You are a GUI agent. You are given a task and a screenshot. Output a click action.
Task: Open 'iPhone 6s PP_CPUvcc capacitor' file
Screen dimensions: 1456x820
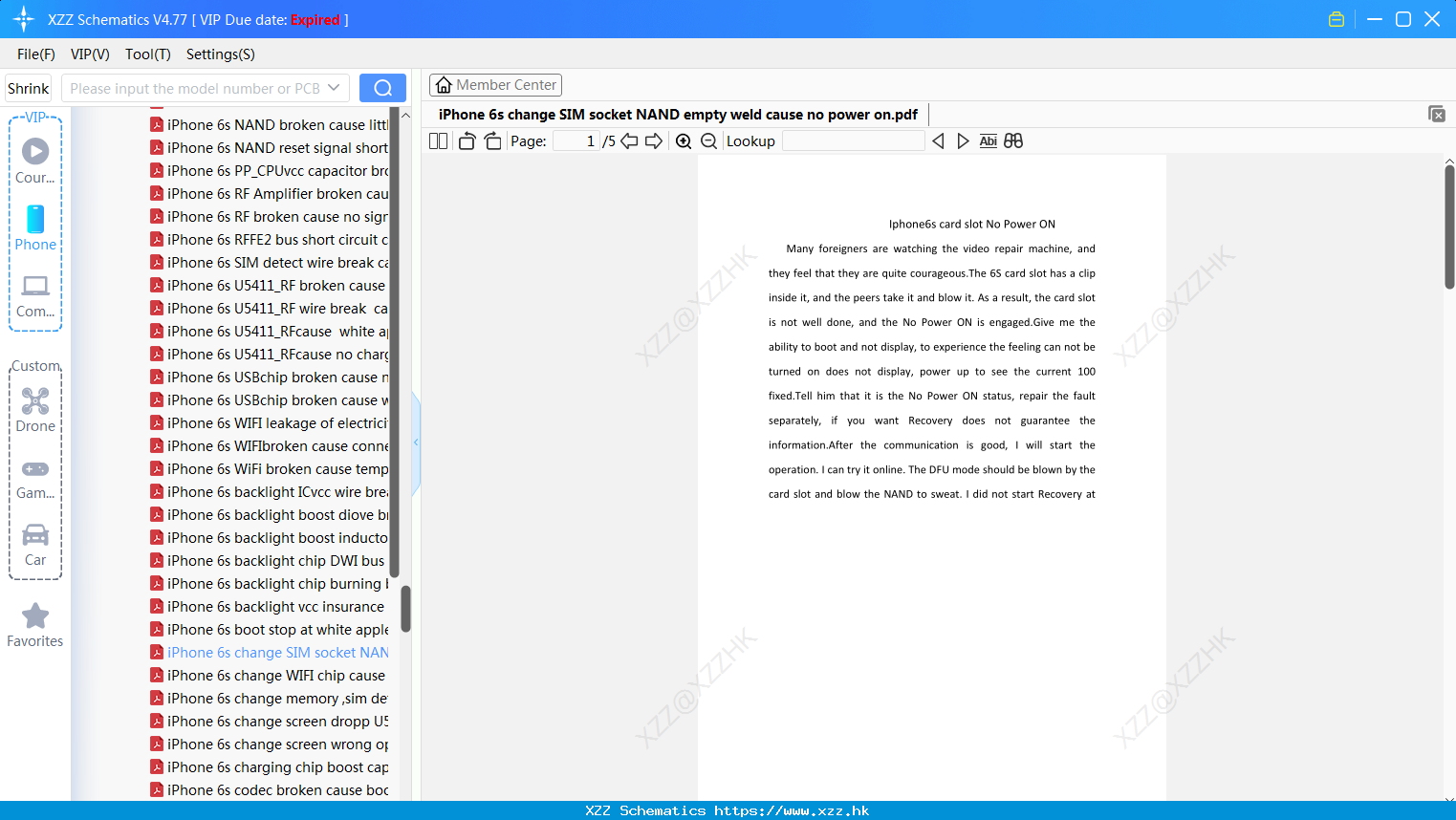pyautogui.click(x=270, y=171)
